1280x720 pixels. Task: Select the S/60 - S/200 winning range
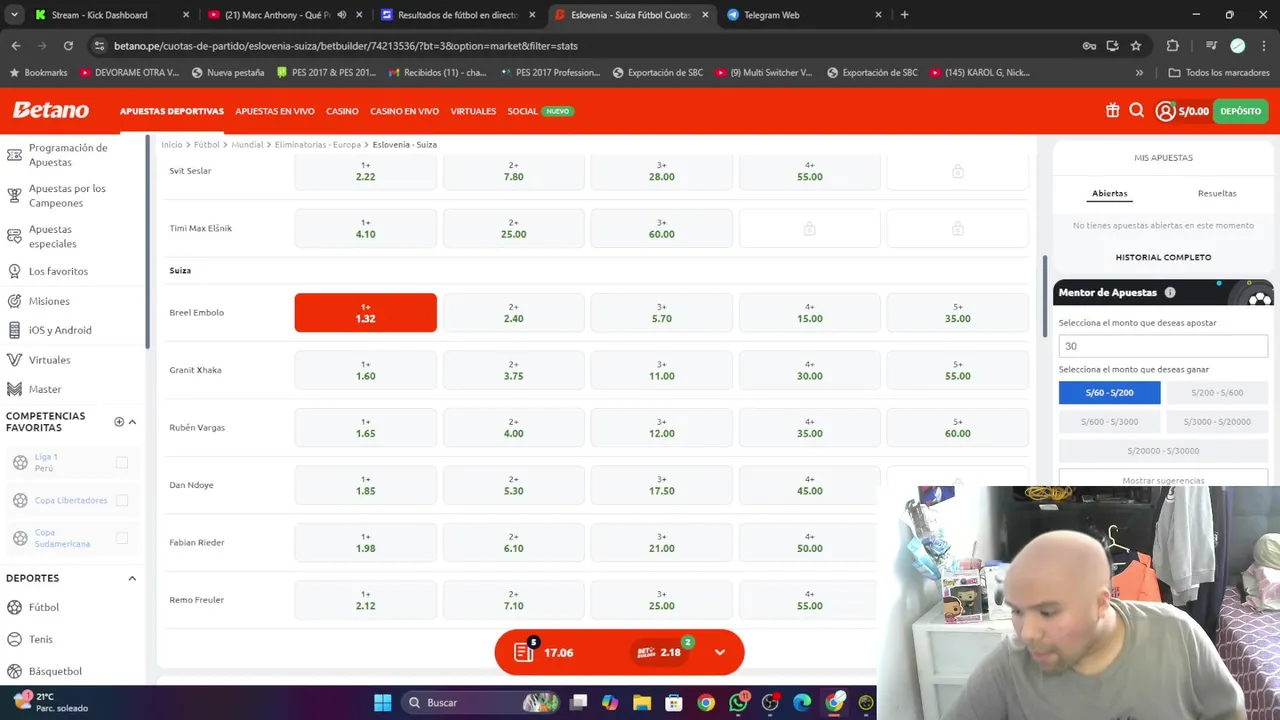click(1110, 393)
